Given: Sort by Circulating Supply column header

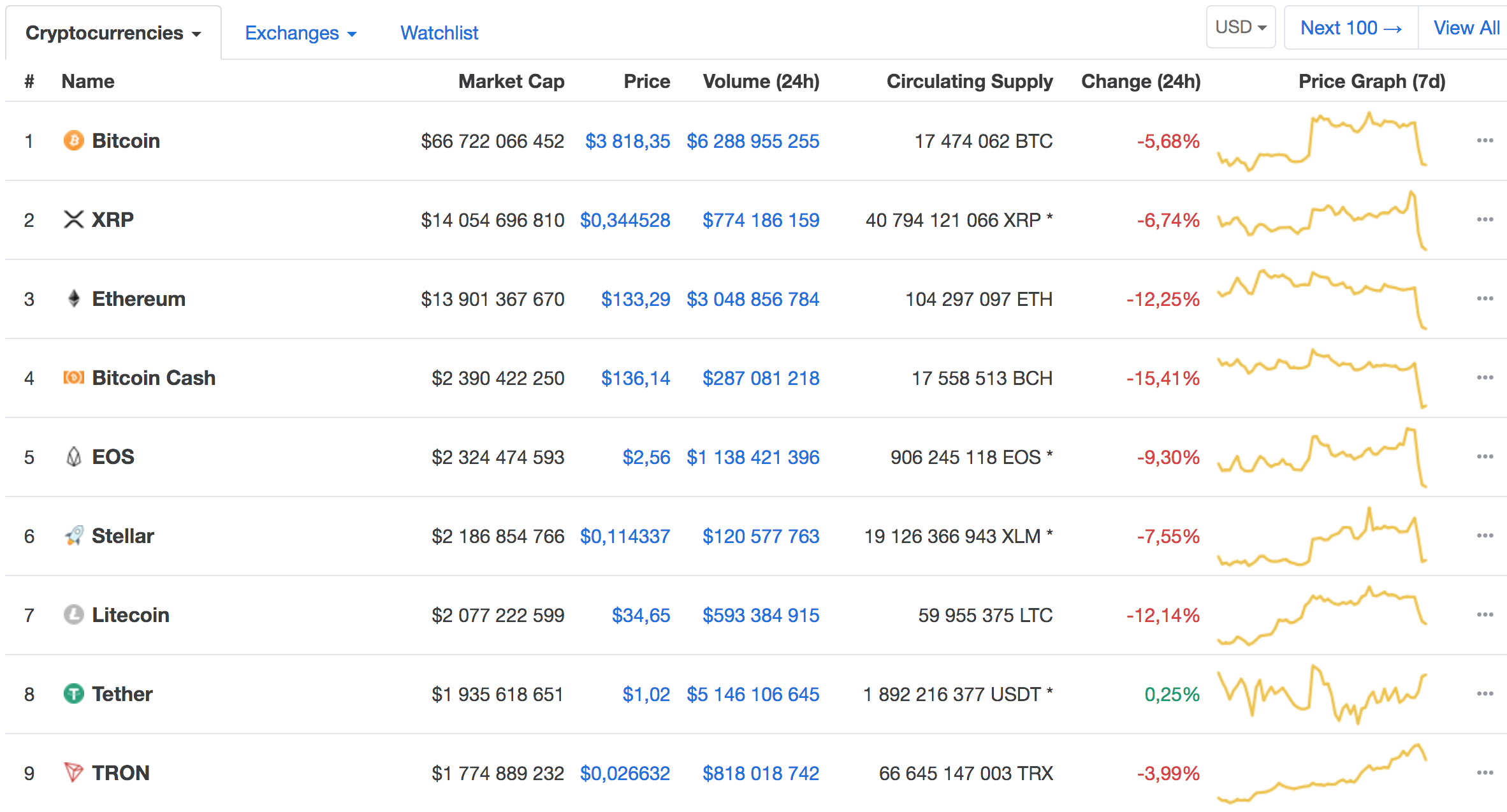Looking at the screenshot, I should [970, 82].
